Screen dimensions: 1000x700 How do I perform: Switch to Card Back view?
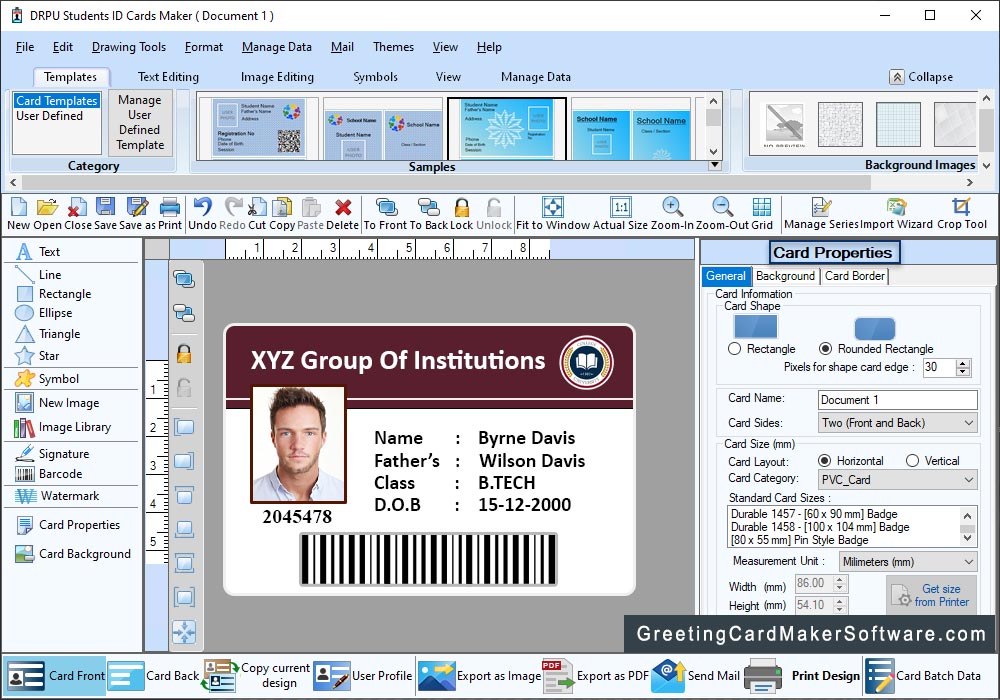[x=154, y=676]
